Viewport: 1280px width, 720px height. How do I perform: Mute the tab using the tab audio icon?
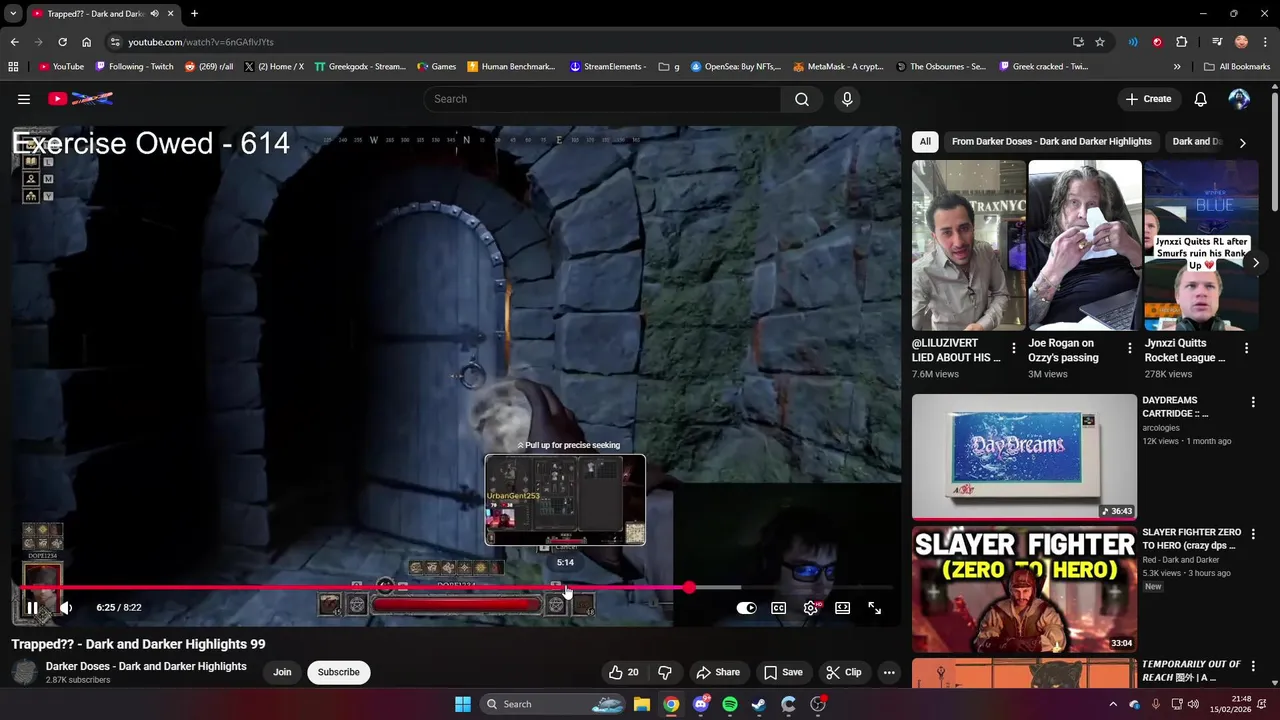pos(154,14)
